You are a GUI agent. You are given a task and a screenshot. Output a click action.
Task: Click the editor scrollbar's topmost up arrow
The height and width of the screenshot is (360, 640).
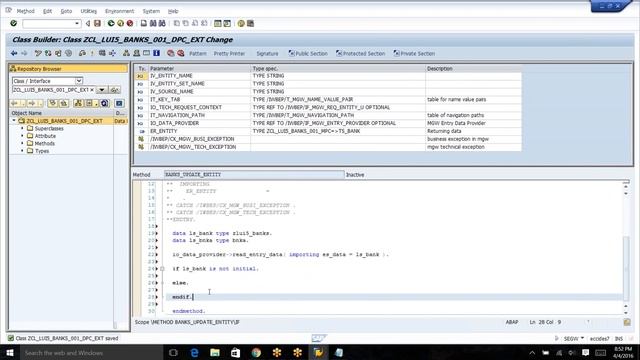[626, 187]
